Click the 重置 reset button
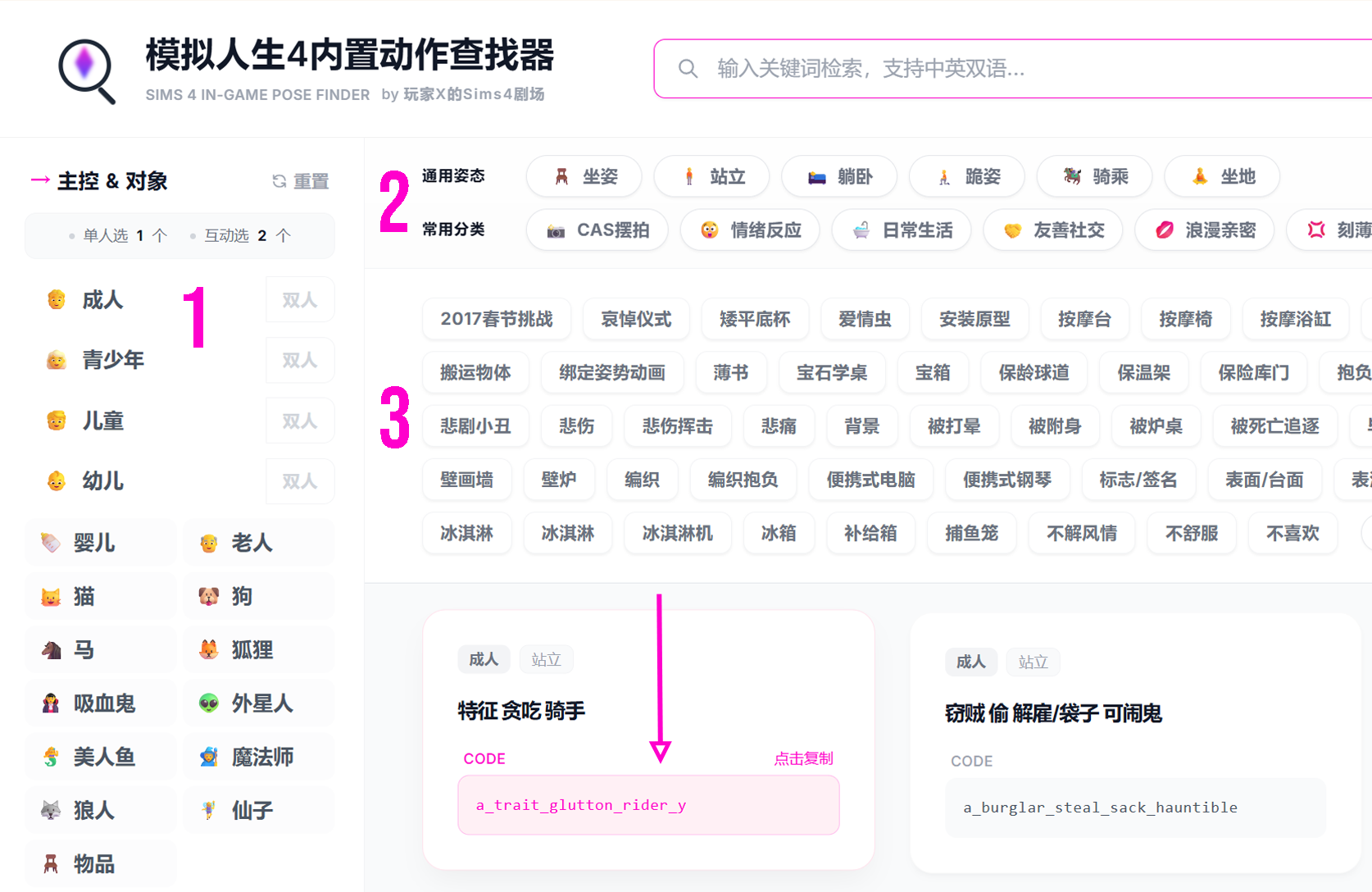The width and height of the screenshot is (1372, 892). tap(301, 181)
